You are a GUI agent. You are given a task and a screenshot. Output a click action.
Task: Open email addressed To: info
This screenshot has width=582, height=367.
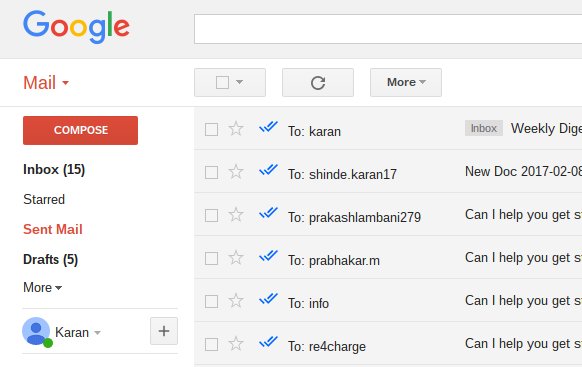click(x=308, y=304)
